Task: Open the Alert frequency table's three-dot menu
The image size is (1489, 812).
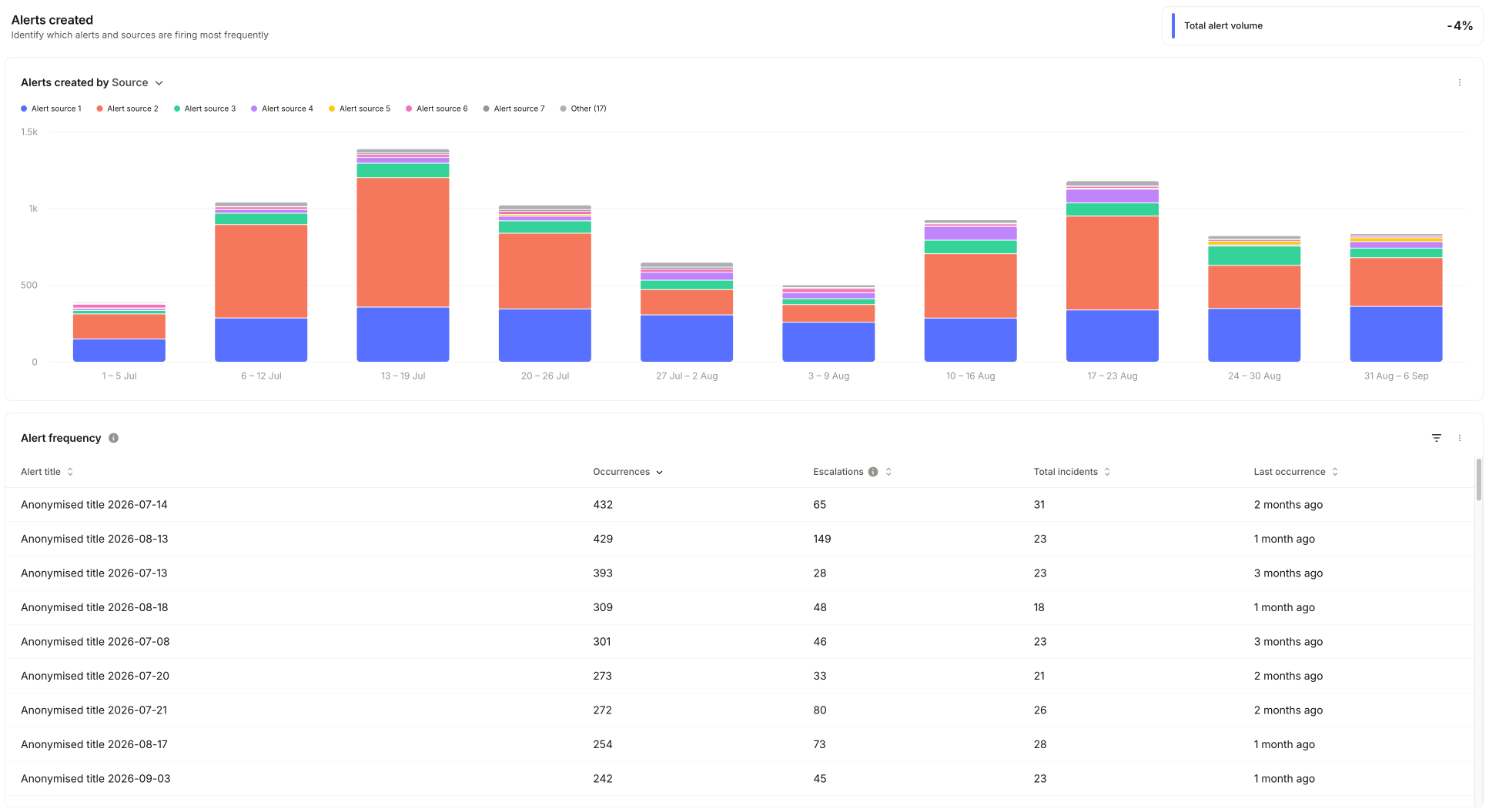Action: tap(1459, 438)
